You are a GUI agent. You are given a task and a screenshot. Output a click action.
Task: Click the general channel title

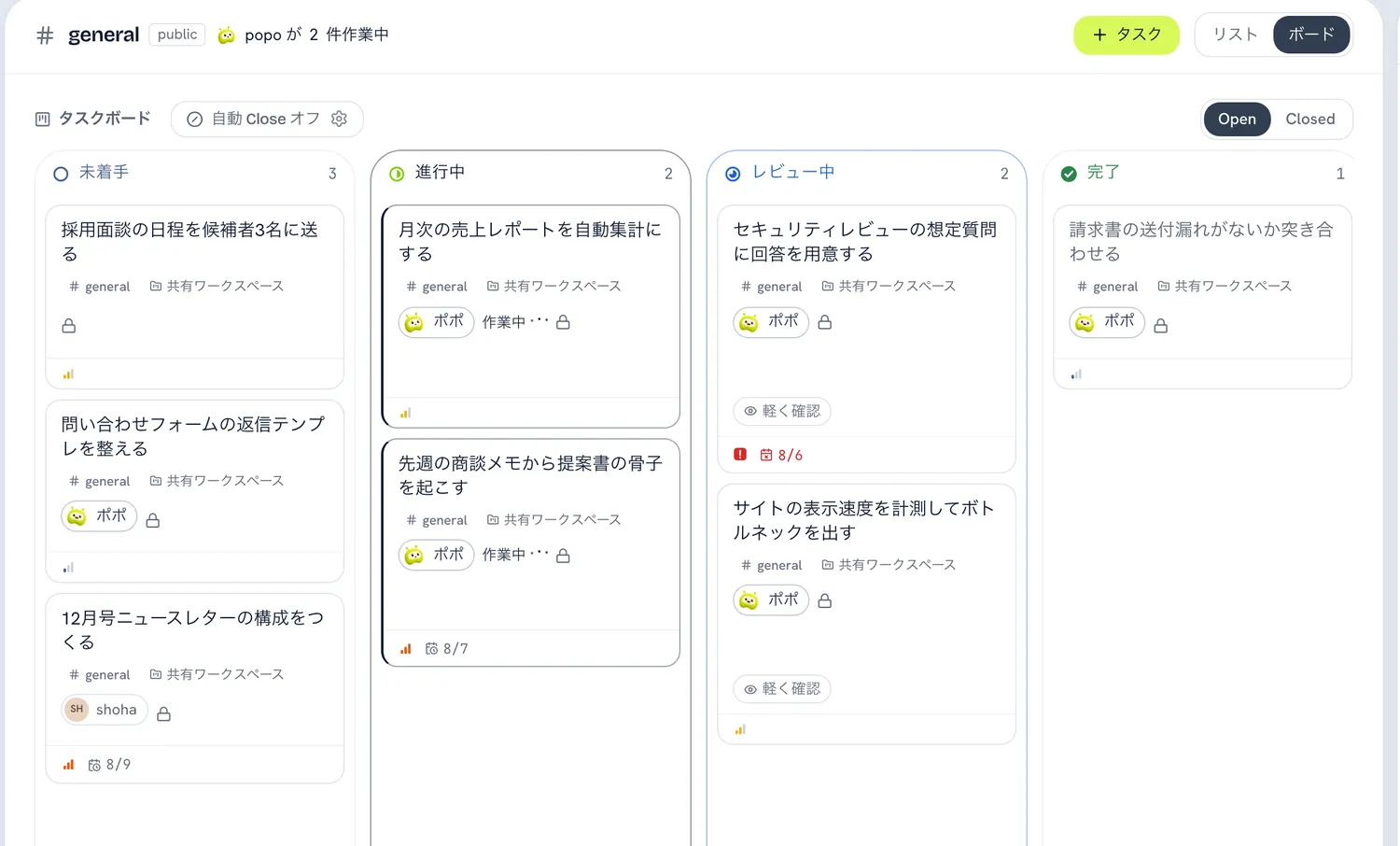point(104,35)
